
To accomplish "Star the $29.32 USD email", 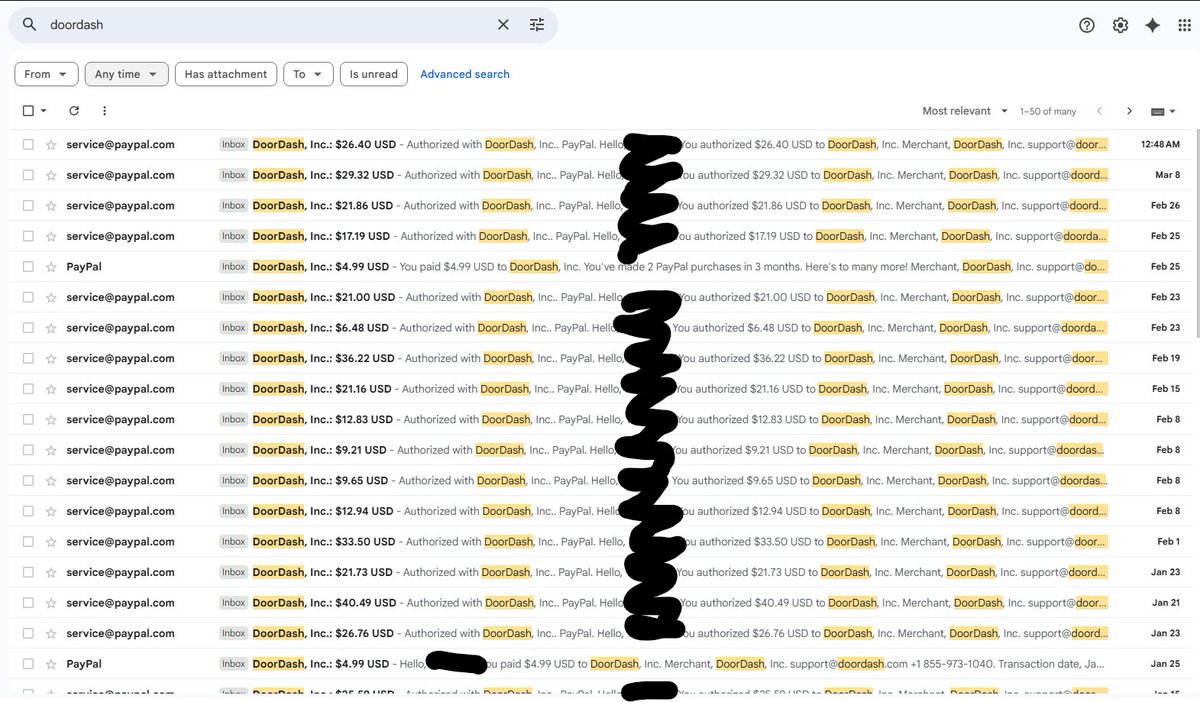I will coord(51,175).
